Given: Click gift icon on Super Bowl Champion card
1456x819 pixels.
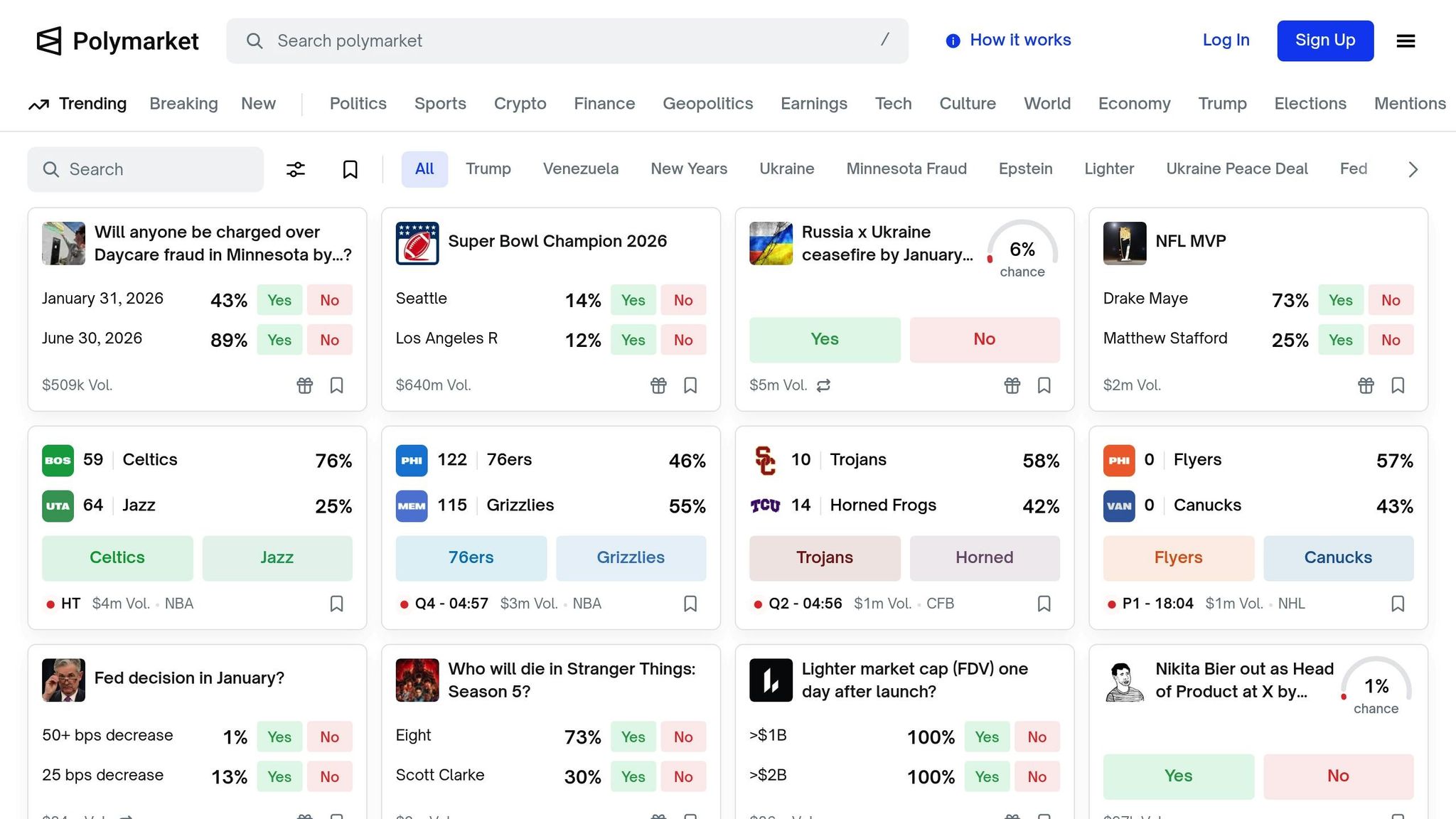Looking at the screenshot, I should [x=658, y=385].
